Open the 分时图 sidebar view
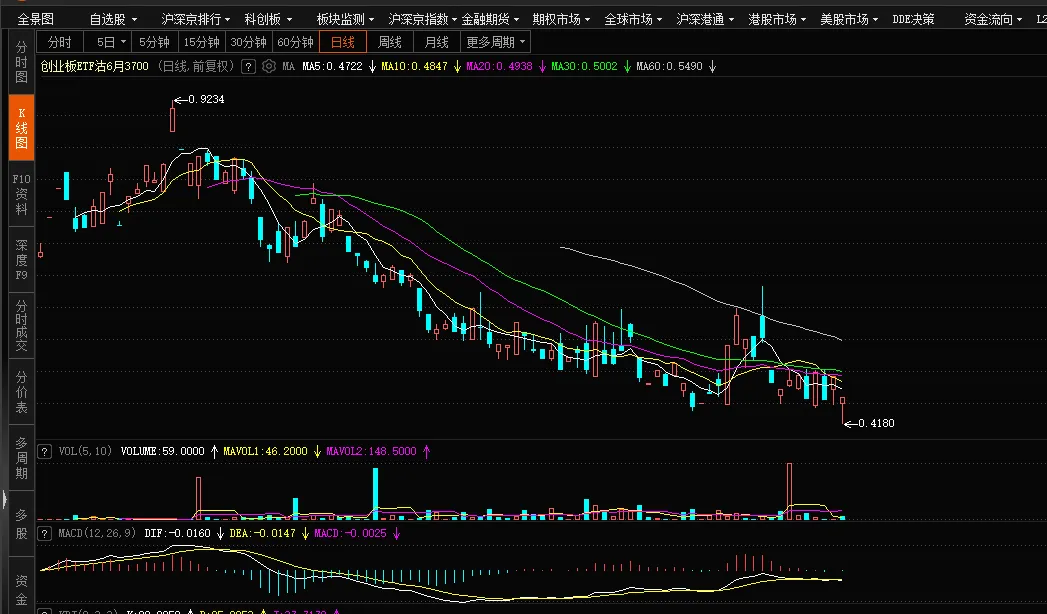1047x614 pixels. point(21,62)
